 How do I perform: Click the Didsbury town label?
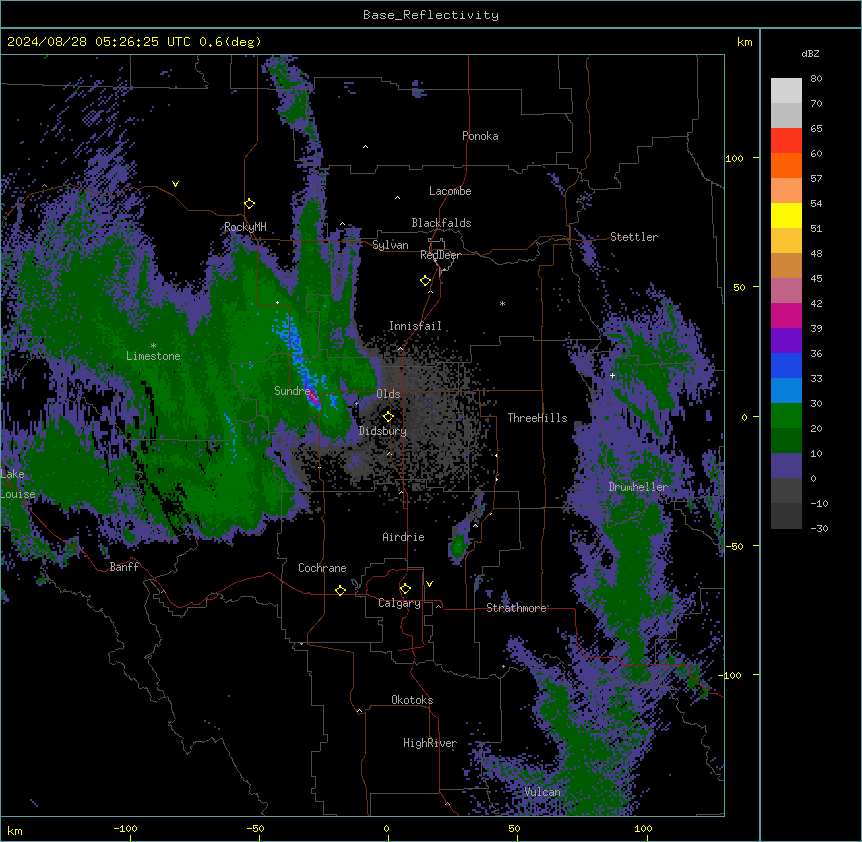(x=383, y=431)
